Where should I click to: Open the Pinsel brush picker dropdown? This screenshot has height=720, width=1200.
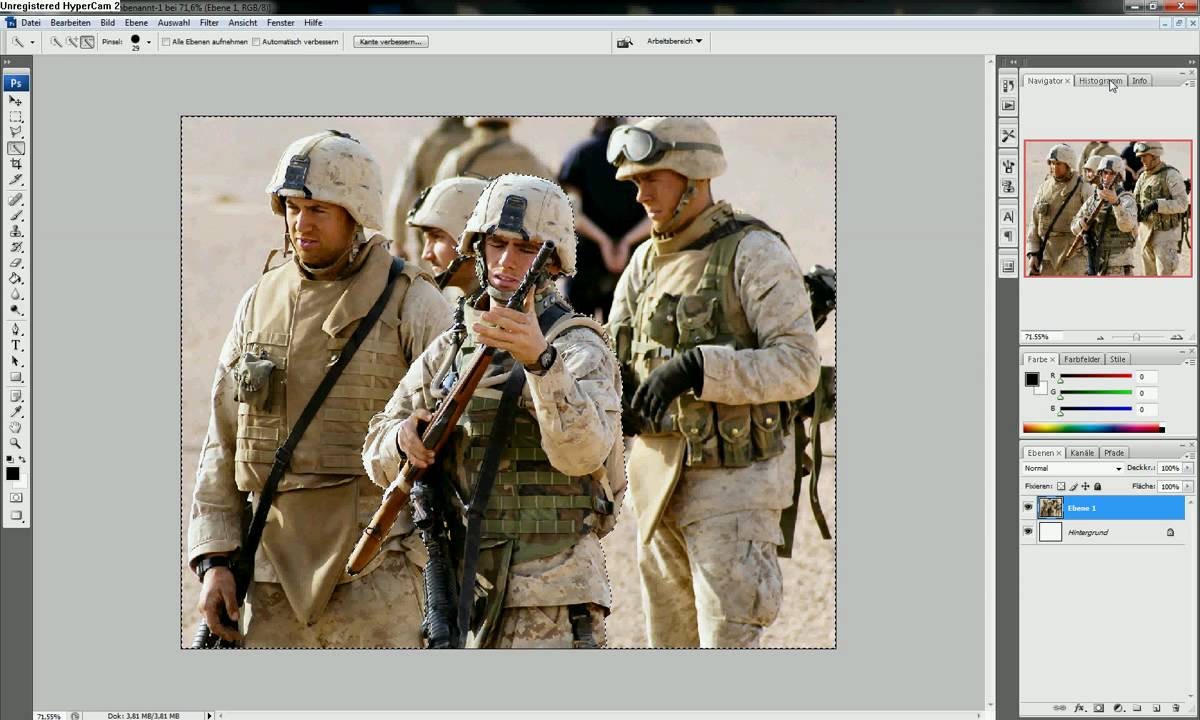[x=149, y=42]
